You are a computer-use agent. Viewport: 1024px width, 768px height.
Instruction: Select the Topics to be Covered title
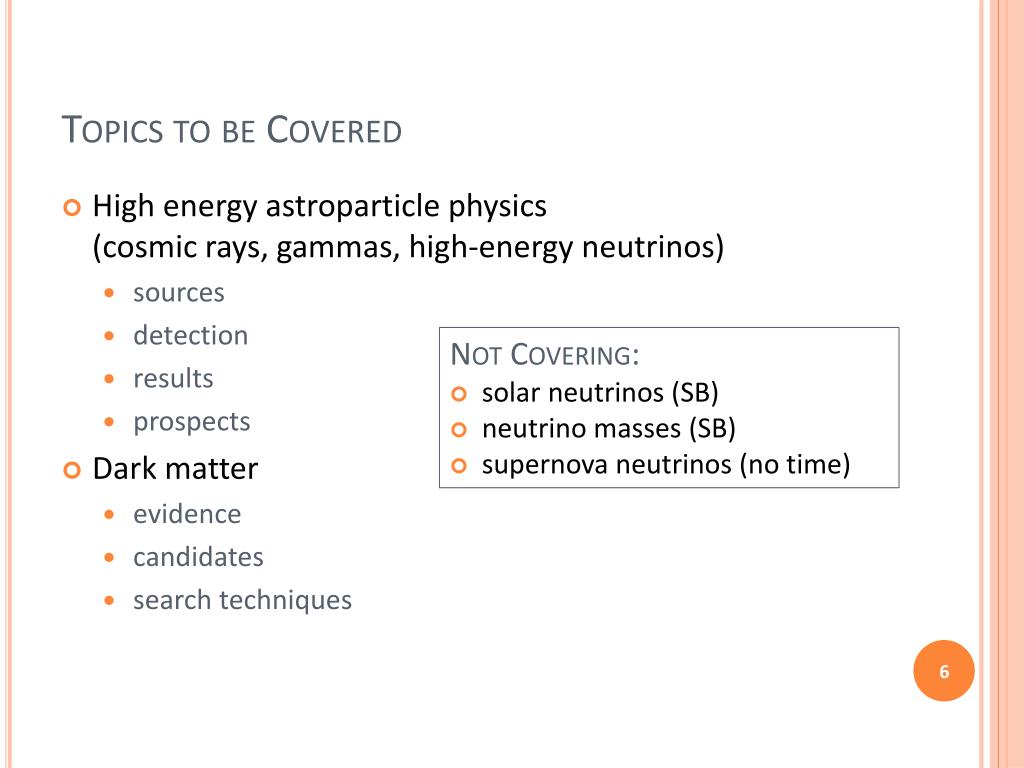[232, 129]
